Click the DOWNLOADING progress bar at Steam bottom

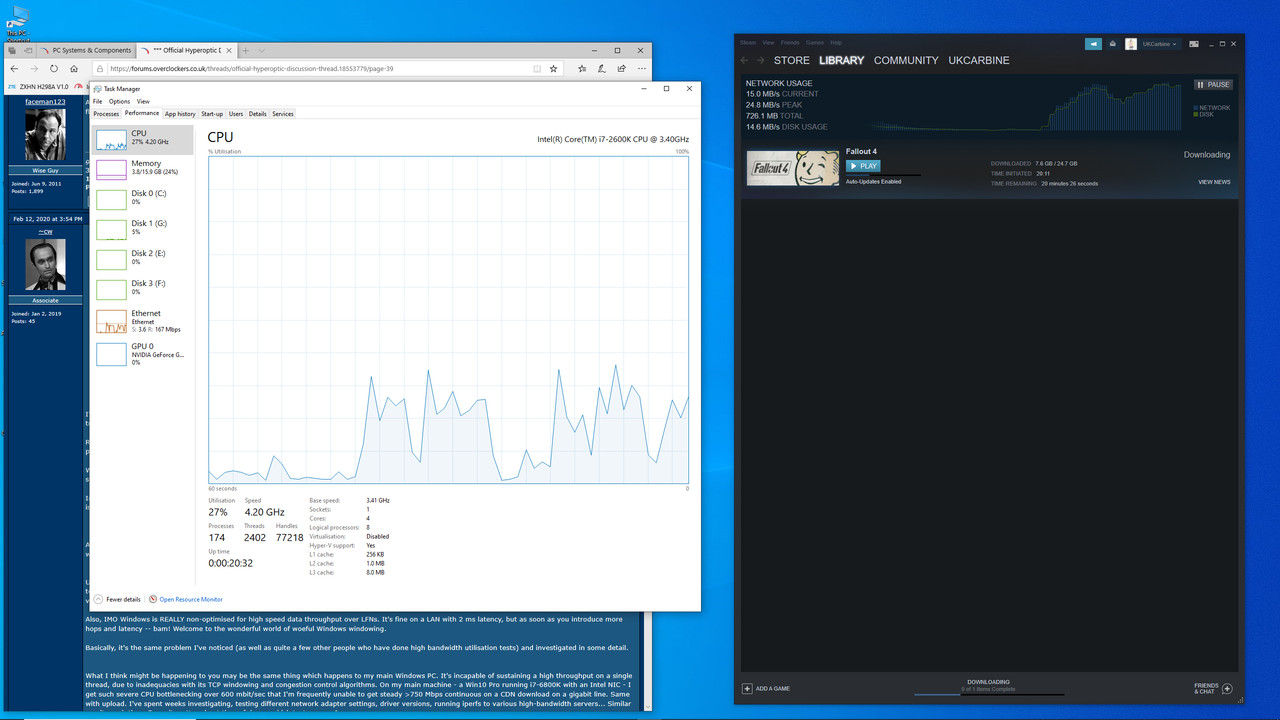point(989,694)
